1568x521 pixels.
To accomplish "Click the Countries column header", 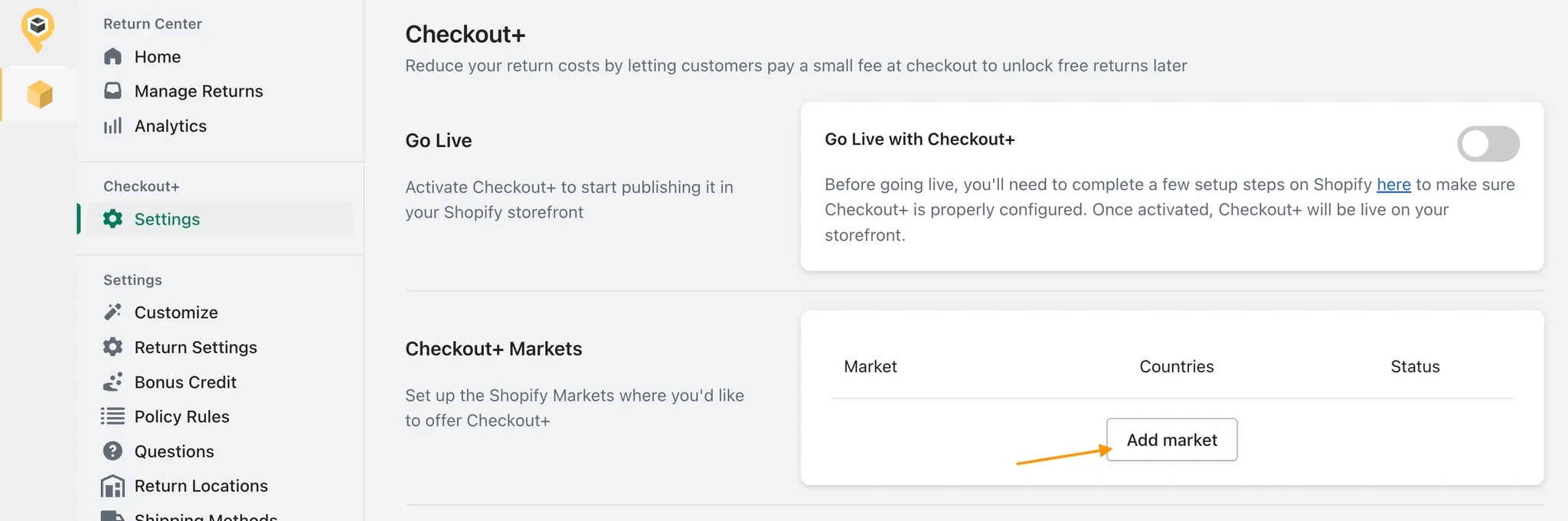I will (1176, 366).
